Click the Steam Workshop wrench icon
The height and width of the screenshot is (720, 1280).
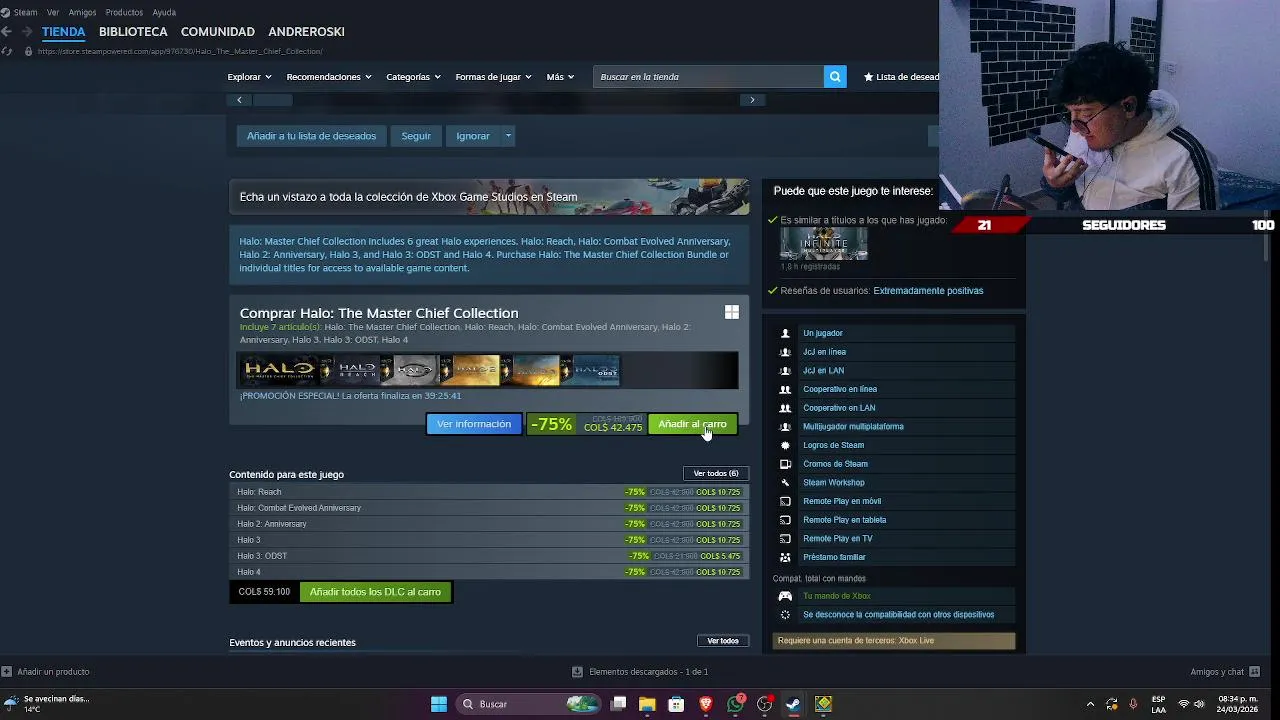pyautogui.click(x=785, y=483)
